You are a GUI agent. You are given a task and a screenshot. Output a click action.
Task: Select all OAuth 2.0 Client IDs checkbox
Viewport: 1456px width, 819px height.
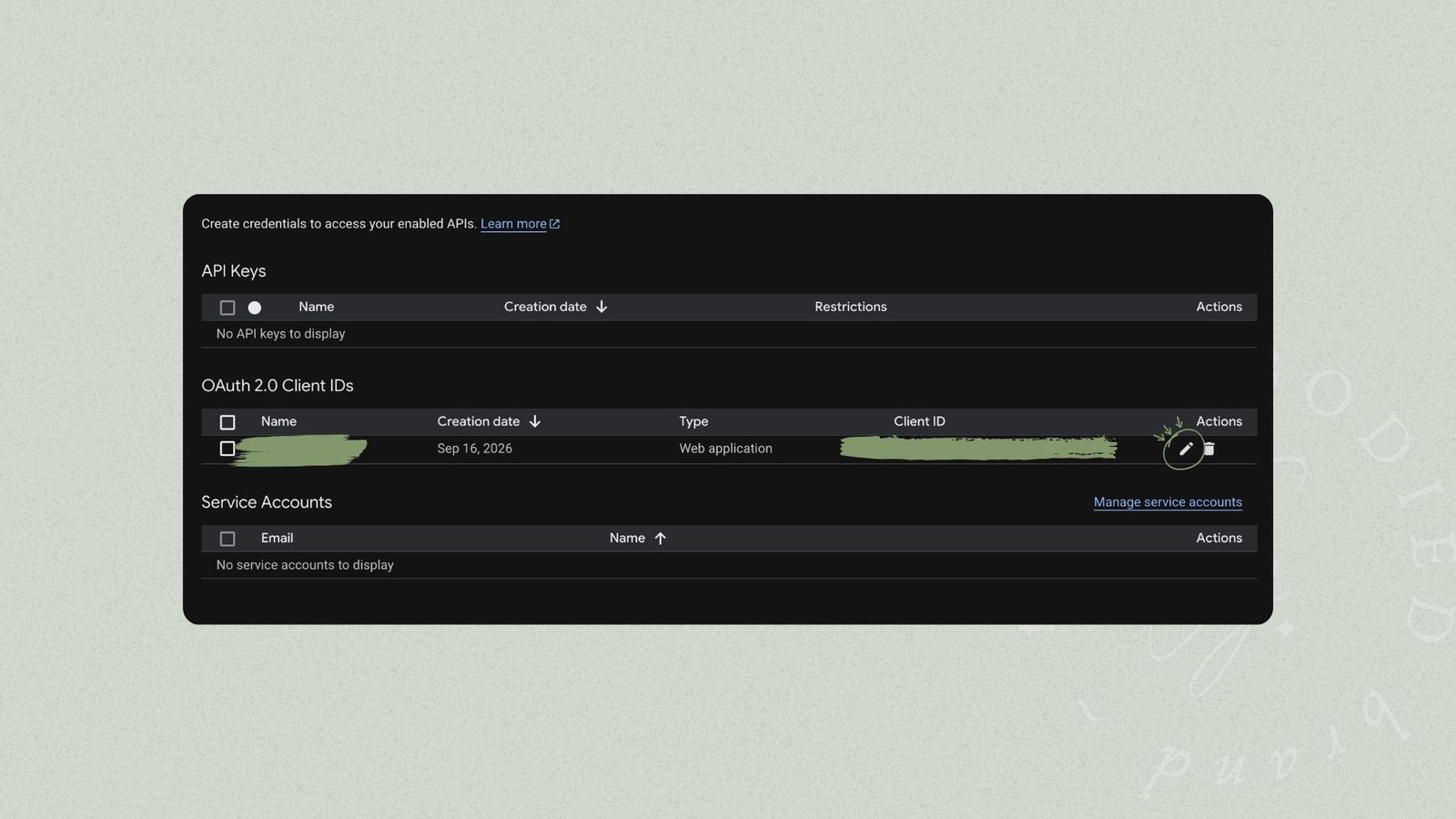point(227,422)
